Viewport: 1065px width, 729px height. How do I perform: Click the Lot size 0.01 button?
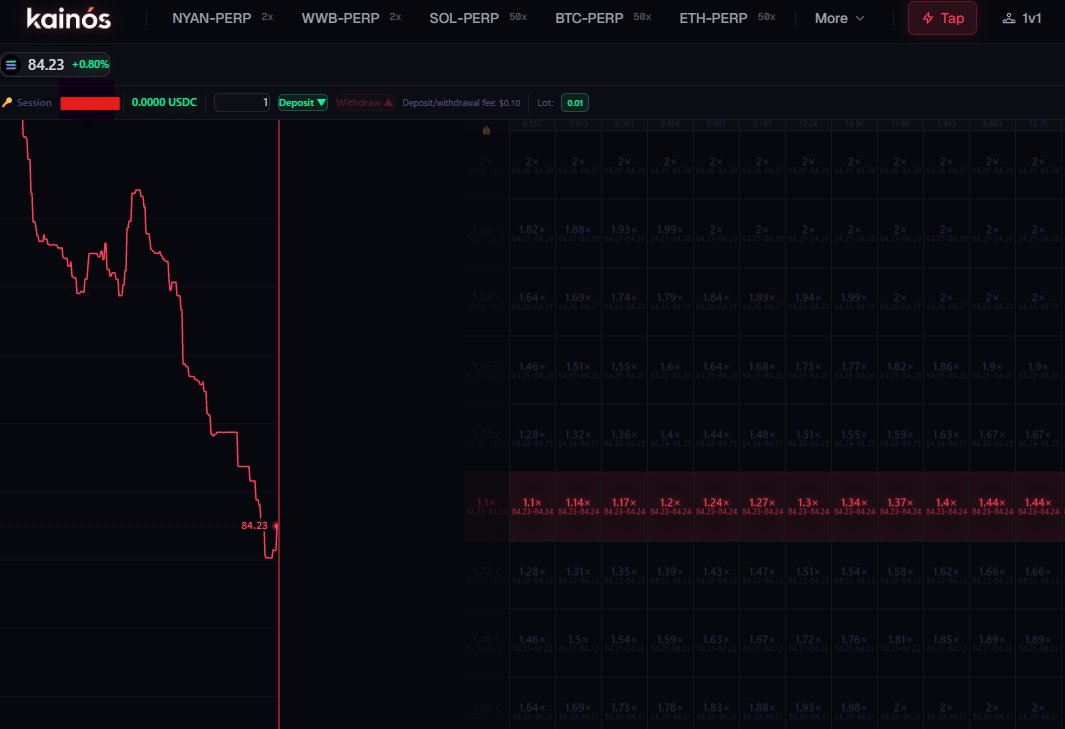(575, 103)
